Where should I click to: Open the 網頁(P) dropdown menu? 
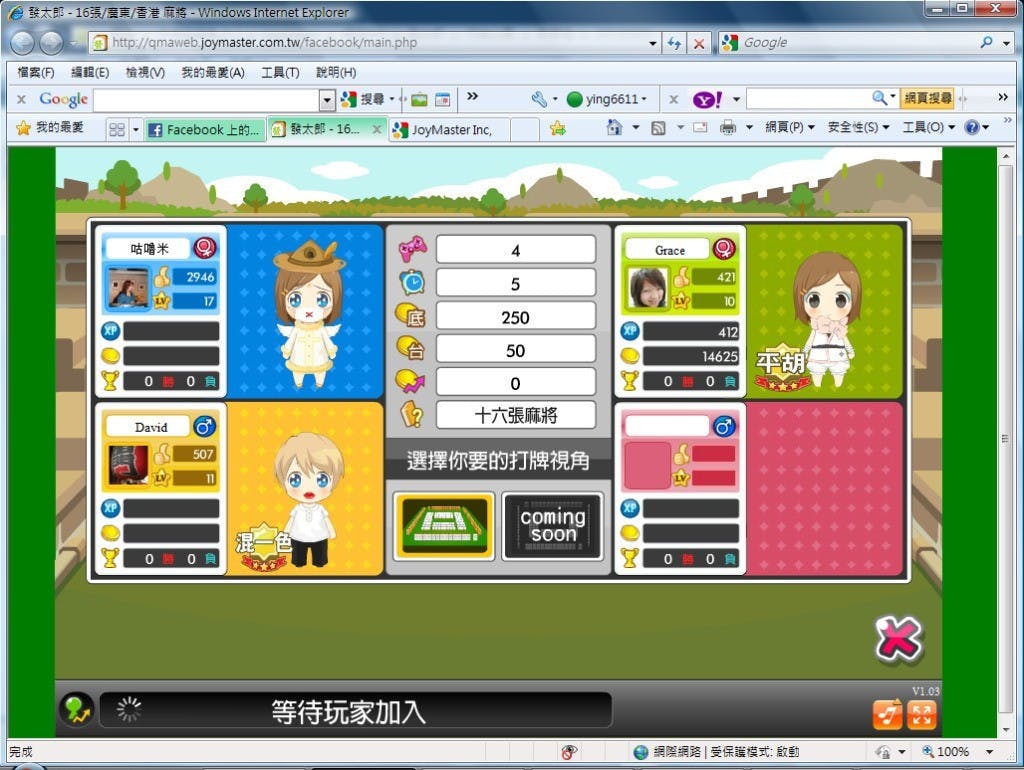coord(790,127)
